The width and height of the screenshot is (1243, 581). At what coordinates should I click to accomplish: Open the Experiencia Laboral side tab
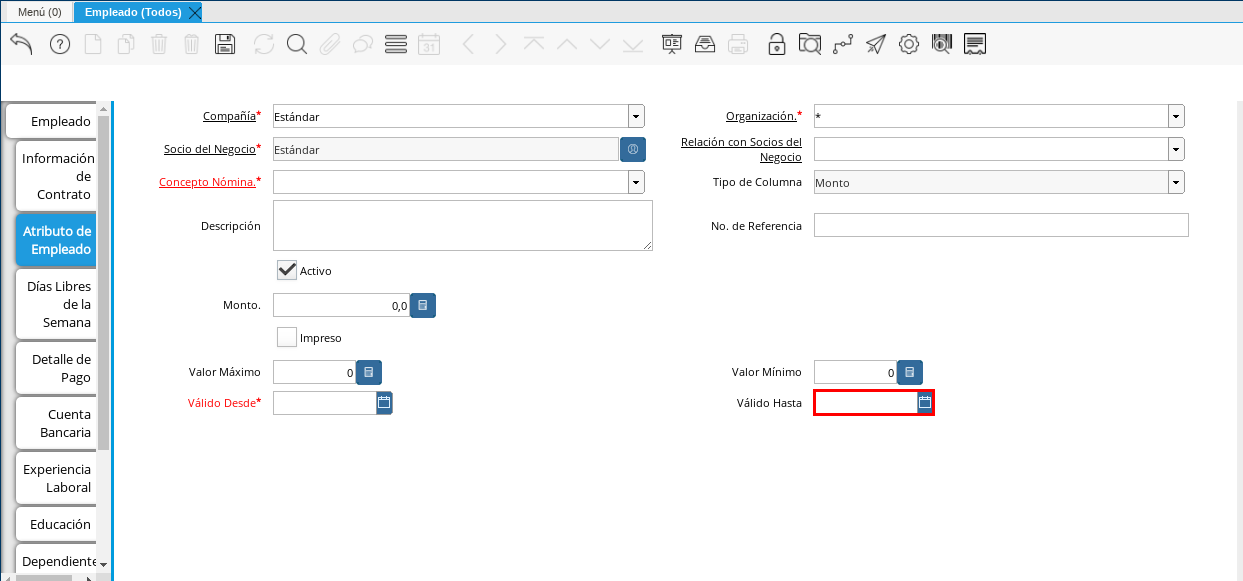tap(57, 478)
